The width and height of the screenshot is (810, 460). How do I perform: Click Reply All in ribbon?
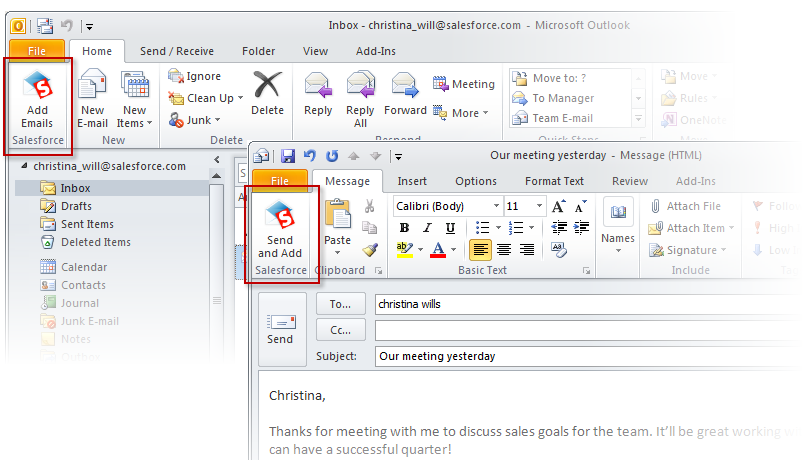pos(360,98)
